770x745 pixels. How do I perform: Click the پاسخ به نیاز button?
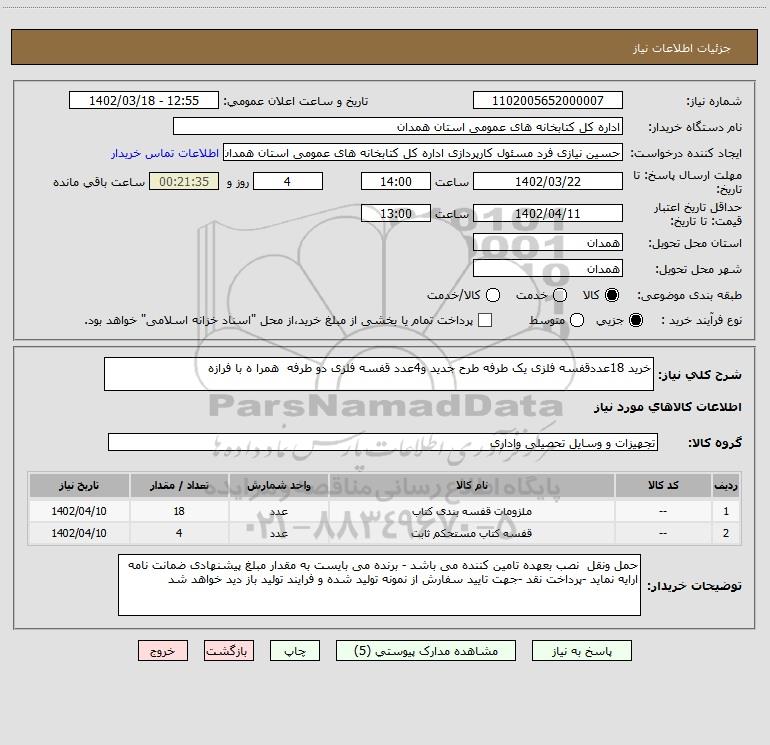coord(581,651)
